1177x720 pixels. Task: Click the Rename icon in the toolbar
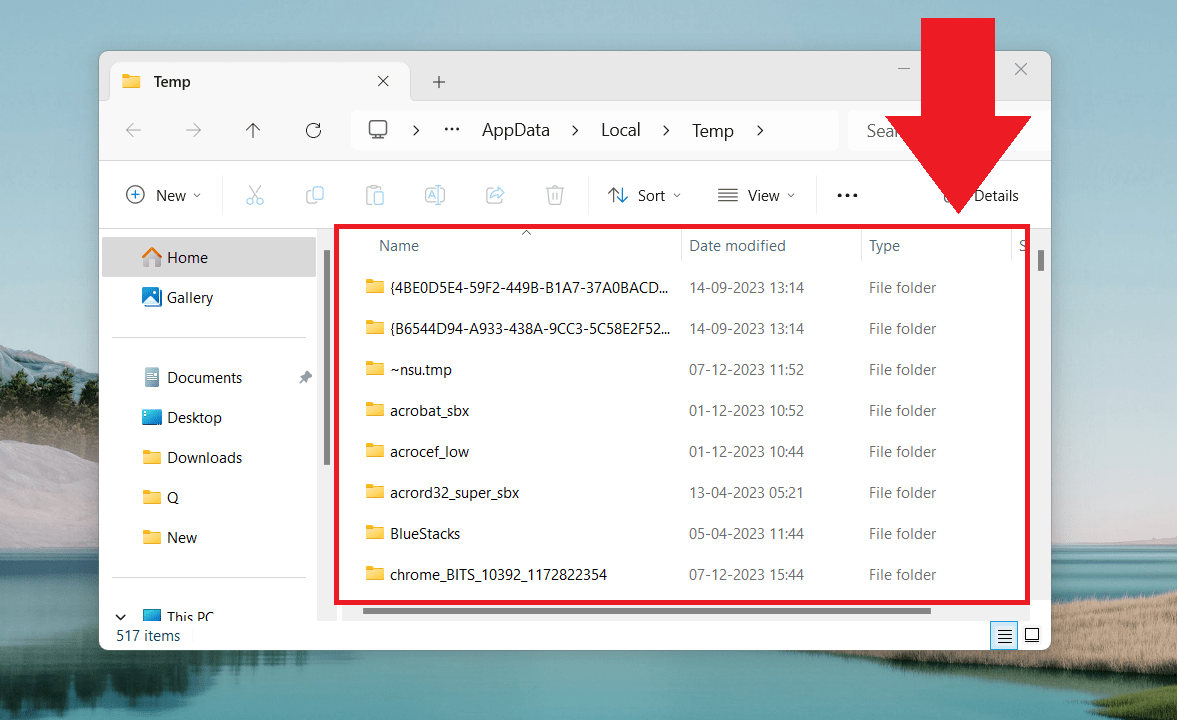tap(435, 195)
